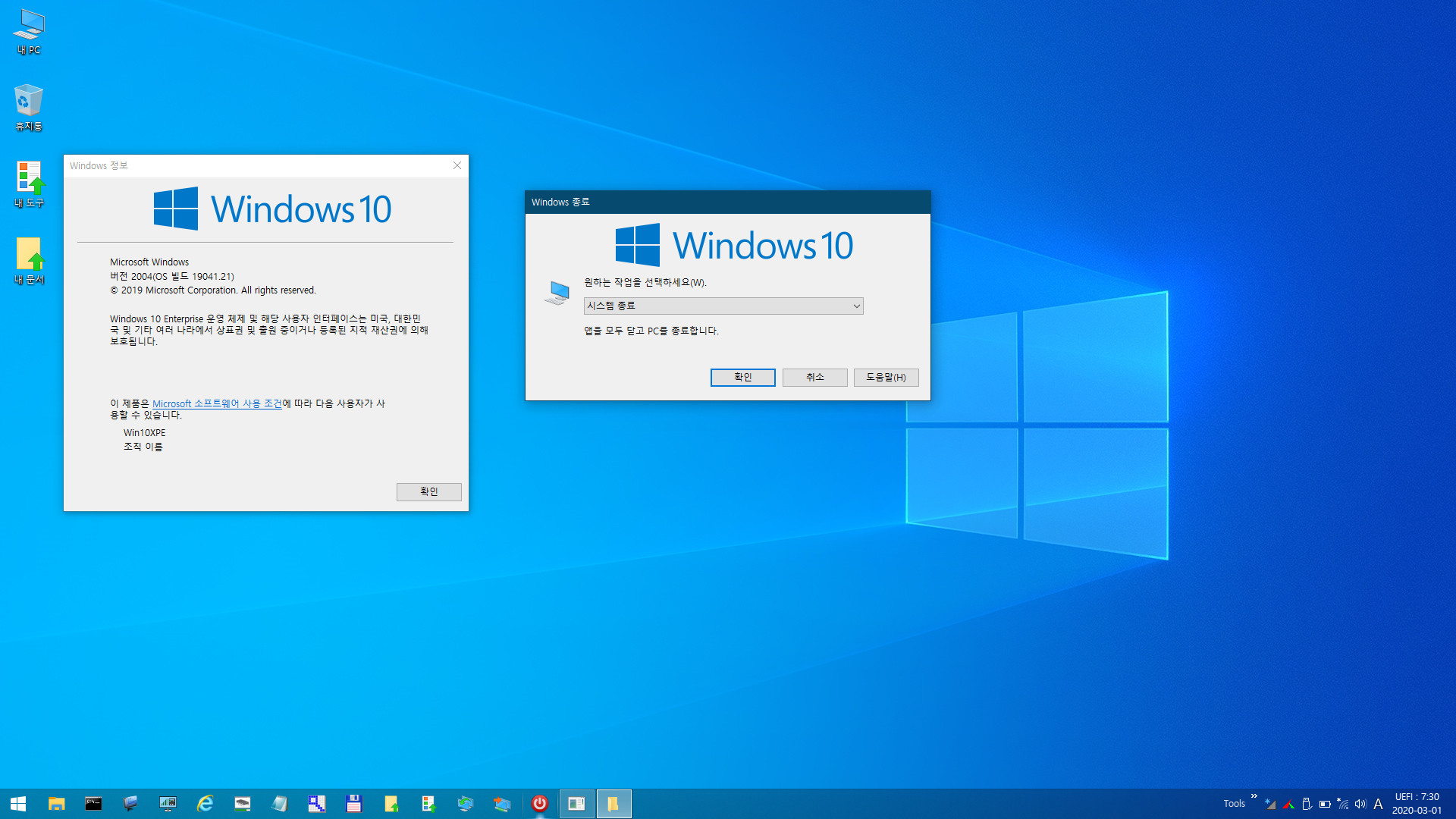The height and width of the screenshot is (819, 1456).
Task: Click the computer icon in Windows 종료 dialog
Action: 557,293
